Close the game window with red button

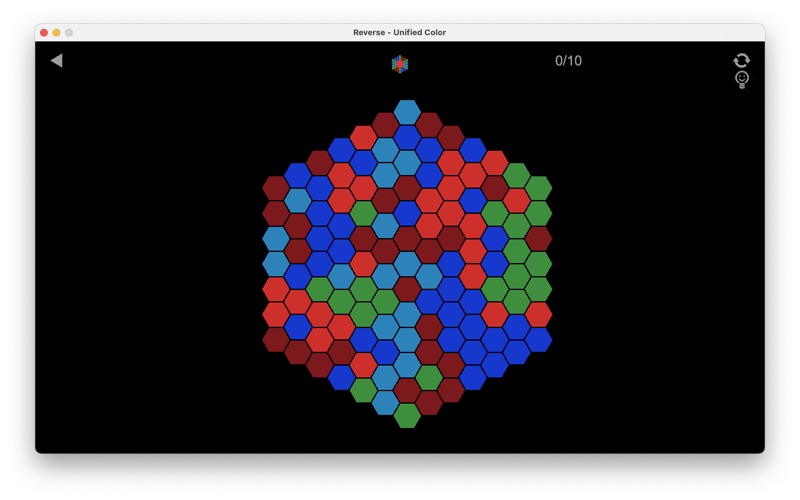(x=44, y=33)
